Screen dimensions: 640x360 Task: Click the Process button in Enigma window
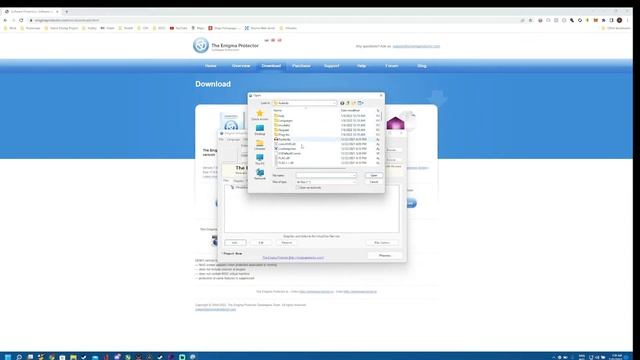coord(384,256)
